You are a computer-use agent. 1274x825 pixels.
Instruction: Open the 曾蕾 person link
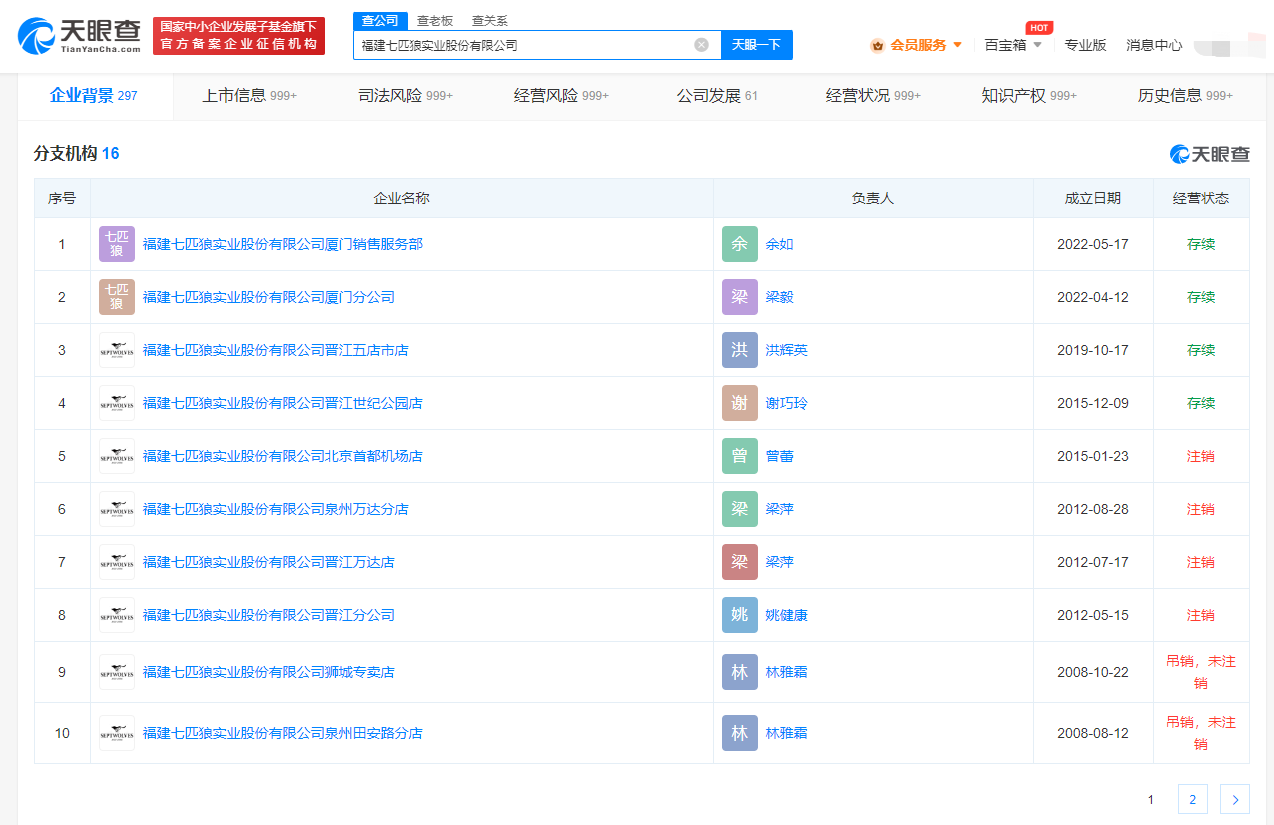click(x=780, y=456)
